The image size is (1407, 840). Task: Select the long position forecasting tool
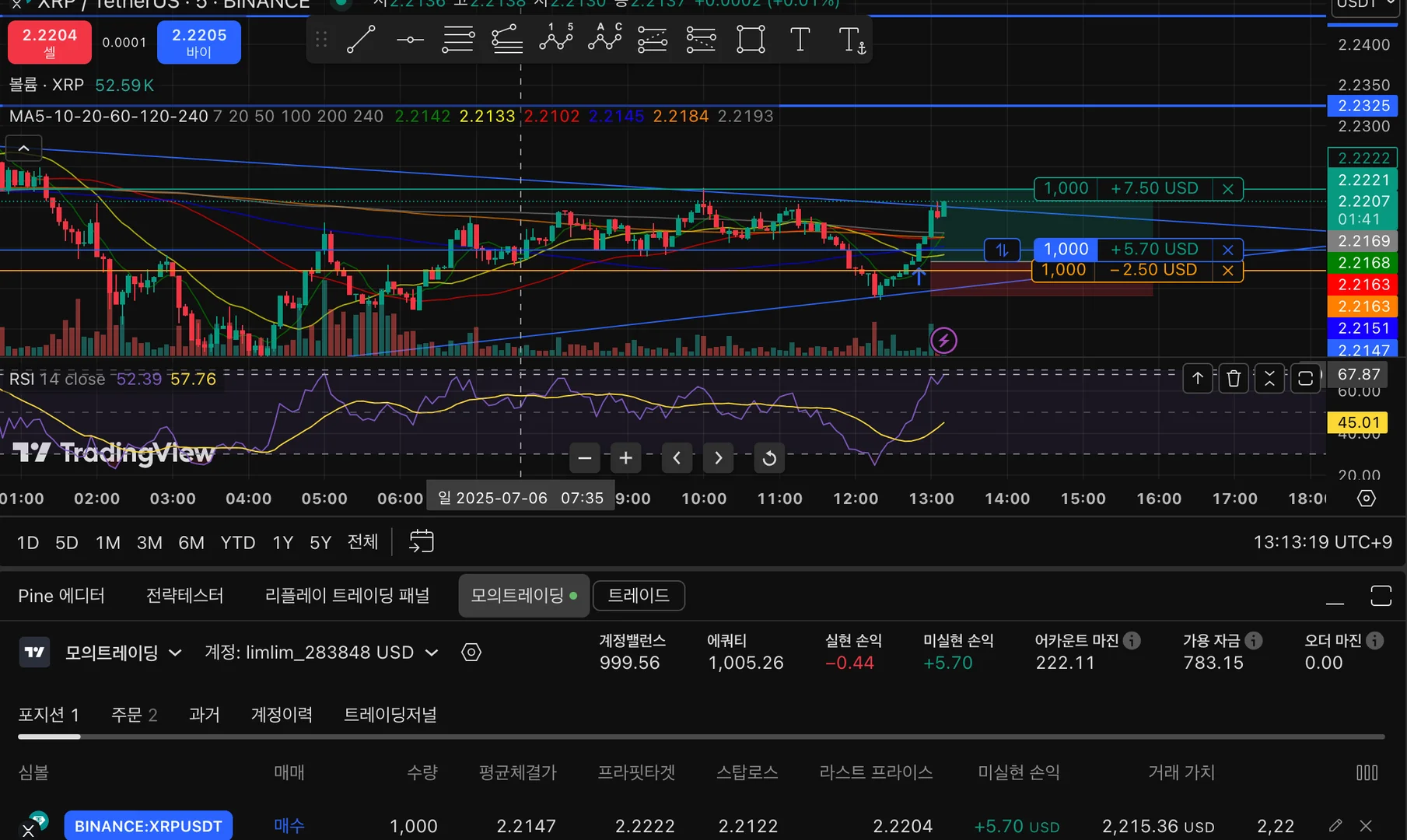click(x=653, y=39)
